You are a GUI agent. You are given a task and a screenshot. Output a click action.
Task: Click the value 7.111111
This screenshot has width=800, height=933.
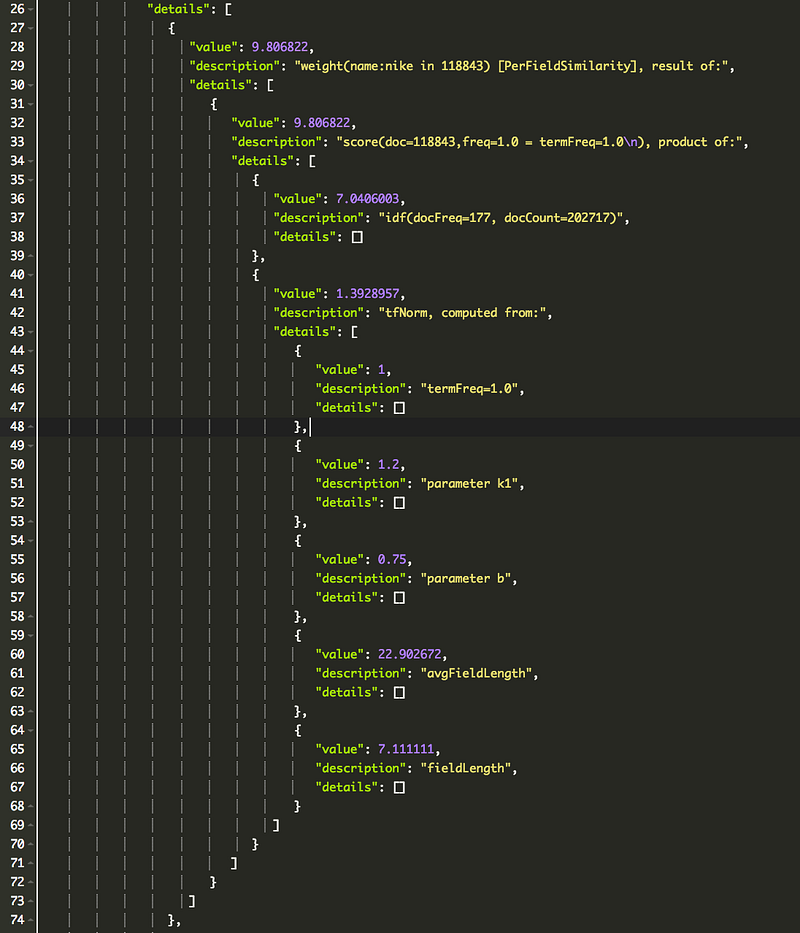(406, 750)
